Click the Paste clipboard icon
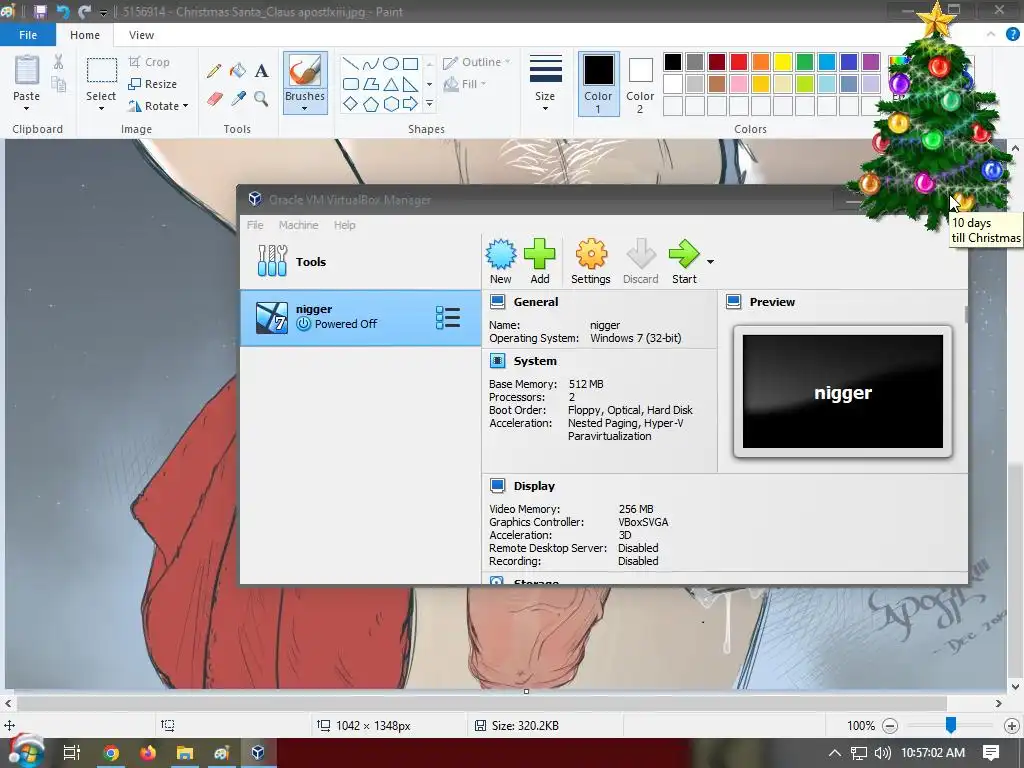 (x=27, y=71)
